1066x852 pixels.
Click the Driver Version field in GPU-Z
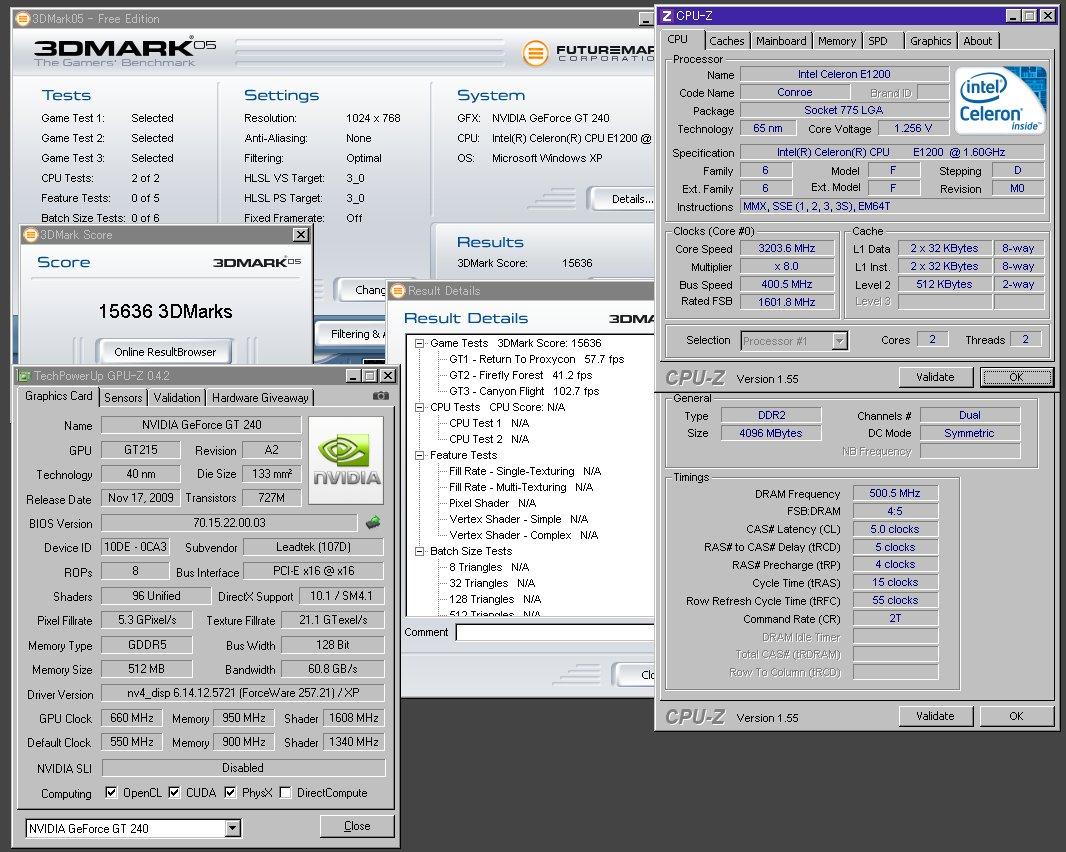[x=243, y=693]
